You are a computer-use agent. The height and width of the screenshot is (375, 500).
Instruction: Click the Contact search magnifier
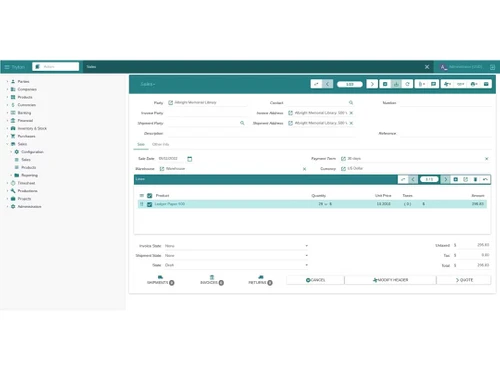point(351,103)
